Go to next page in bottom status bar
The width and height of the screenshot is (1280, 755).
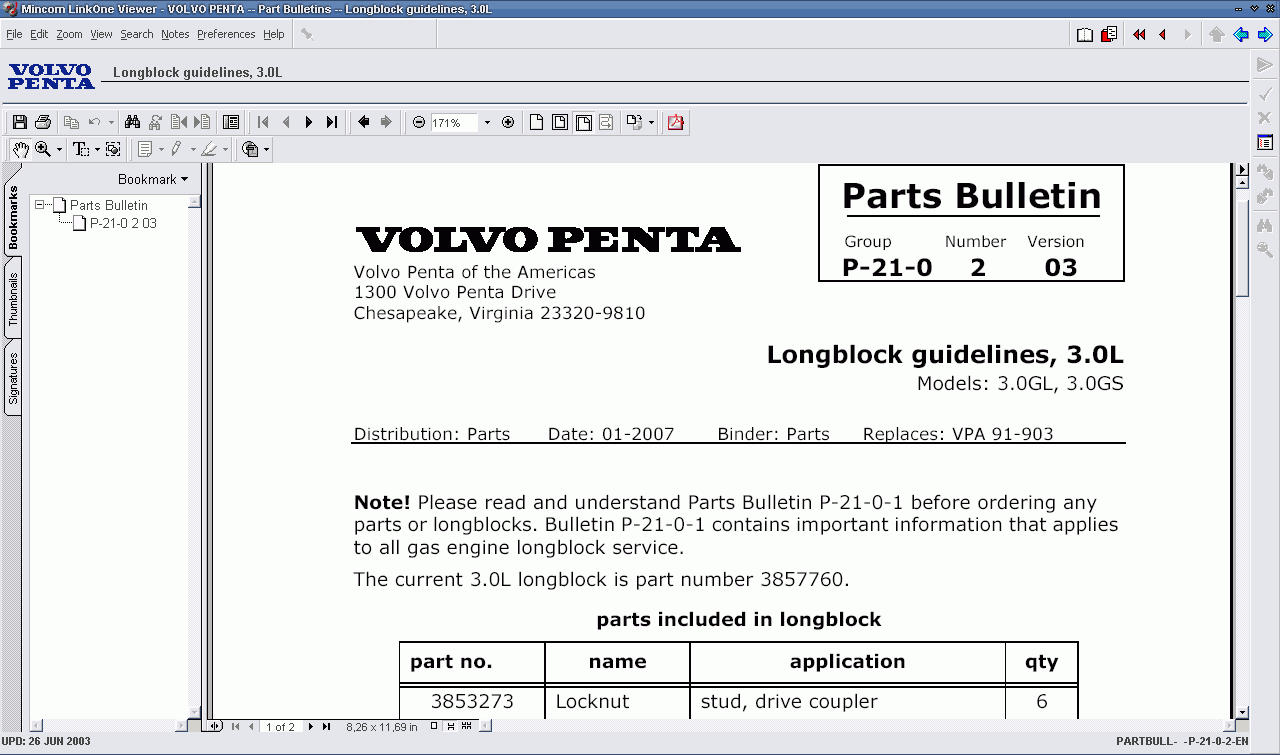click(311, 726)
